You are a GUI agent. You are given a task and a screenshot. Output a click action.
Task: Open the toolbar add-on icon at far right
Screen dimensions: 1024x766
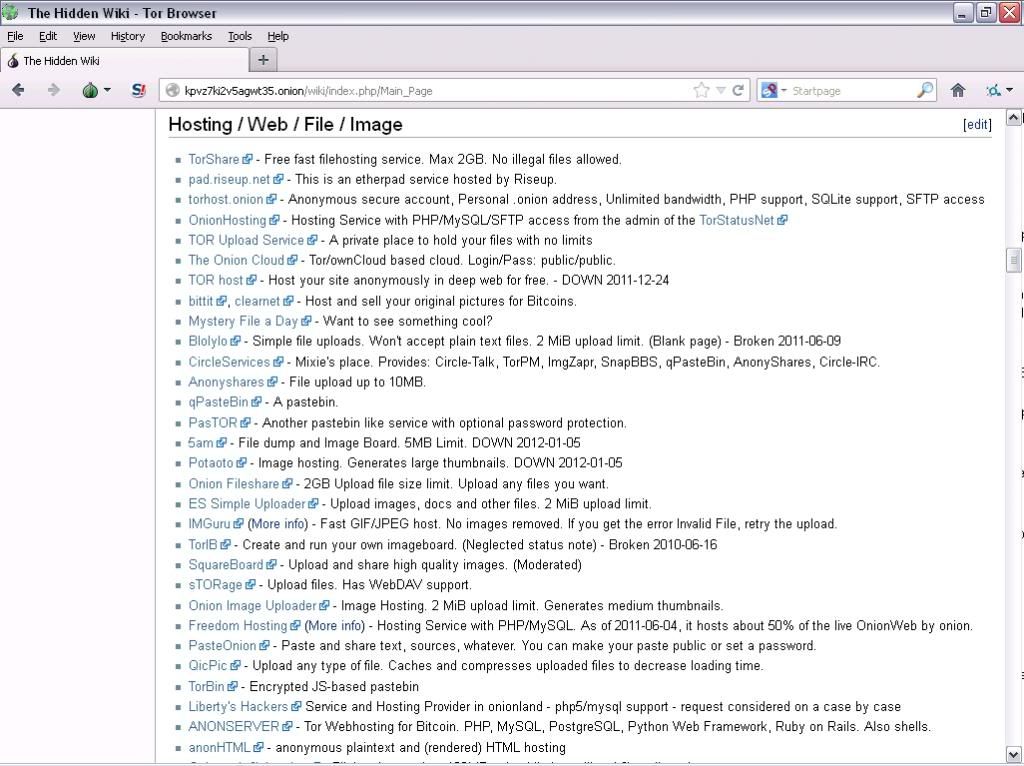993,90
